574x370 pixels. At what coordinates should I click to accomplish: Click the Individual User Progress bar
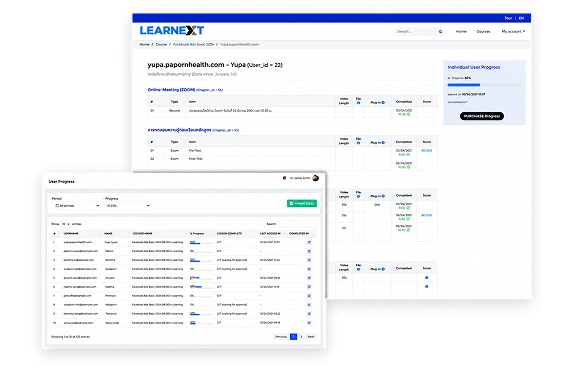coord(484,85)
